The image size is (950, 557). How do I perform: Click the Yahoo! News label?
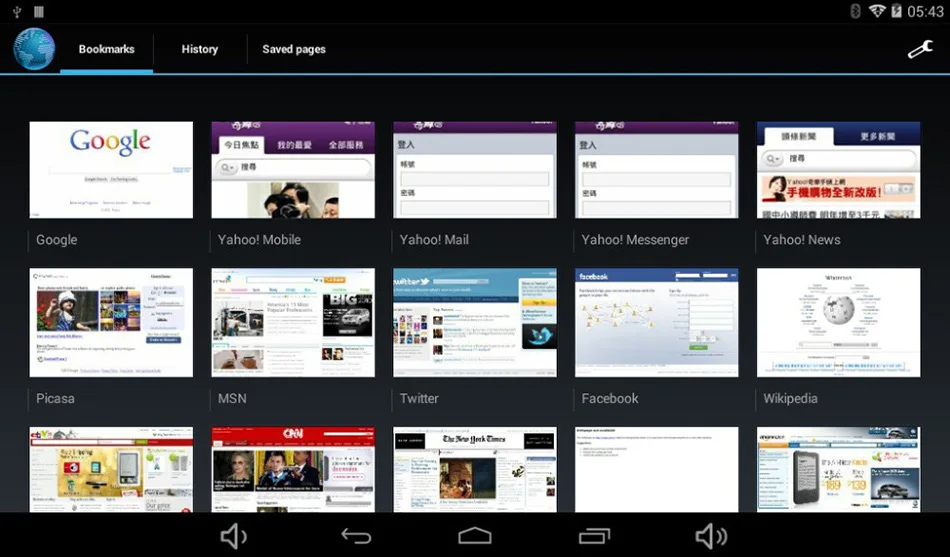802,240
